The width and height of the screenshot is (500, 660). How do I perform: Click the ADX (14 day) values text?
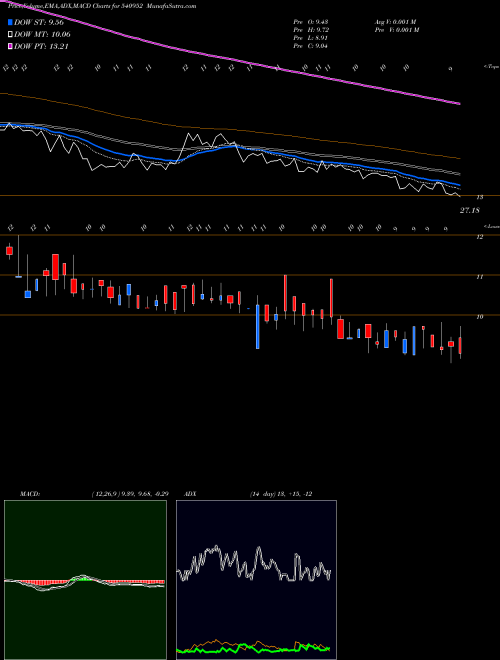(x=281, y=494)
